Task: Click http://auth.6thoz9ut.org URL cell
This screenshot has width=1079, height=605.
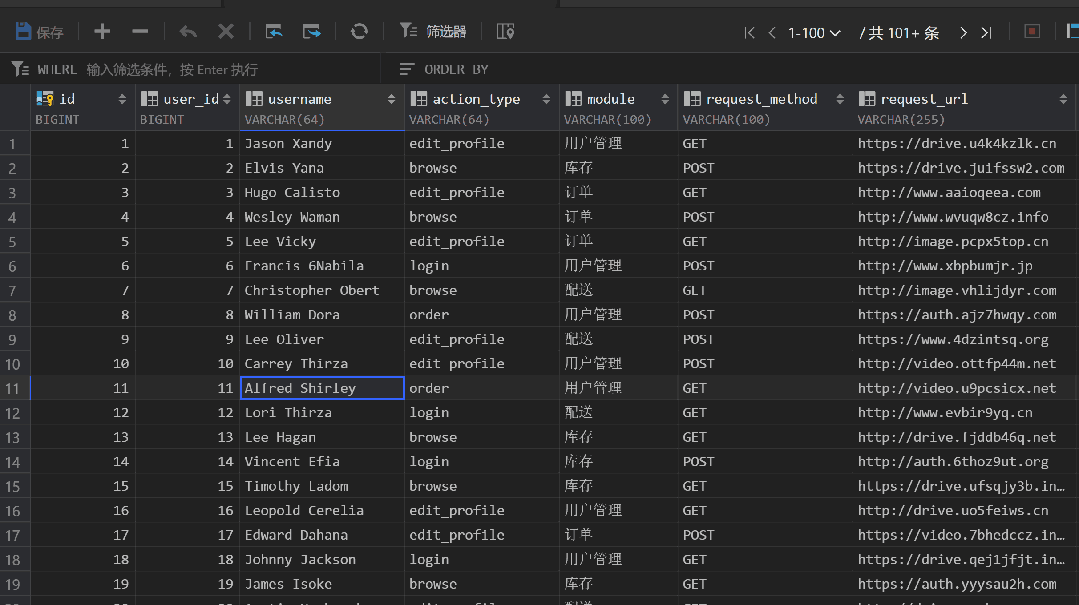Action: (x=964, y=461)
